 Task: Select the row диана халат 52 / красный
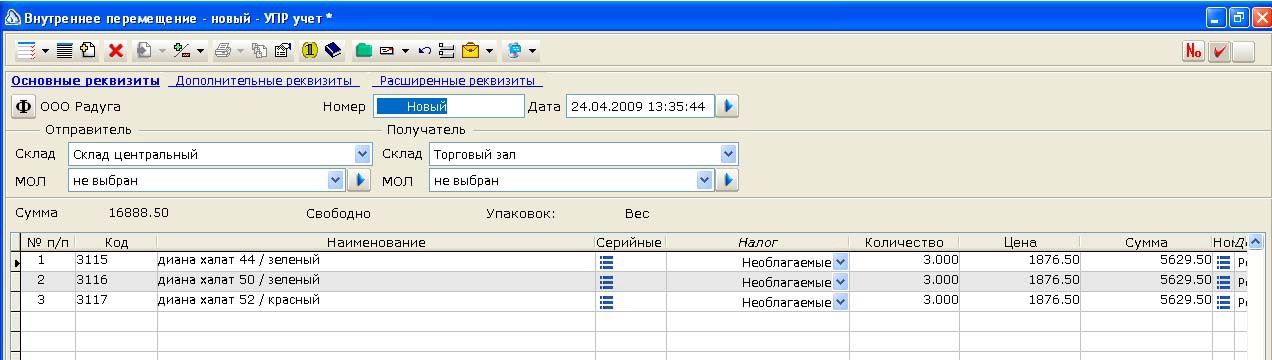pyautogui.click(x=630, y=299)
